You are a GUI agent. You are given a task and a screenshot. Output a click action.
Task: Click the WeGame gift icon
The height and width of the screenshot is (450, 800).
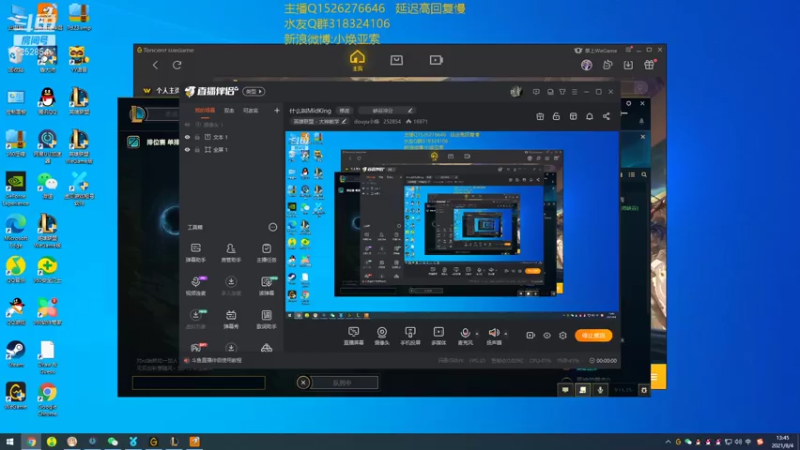click(649, 65)
